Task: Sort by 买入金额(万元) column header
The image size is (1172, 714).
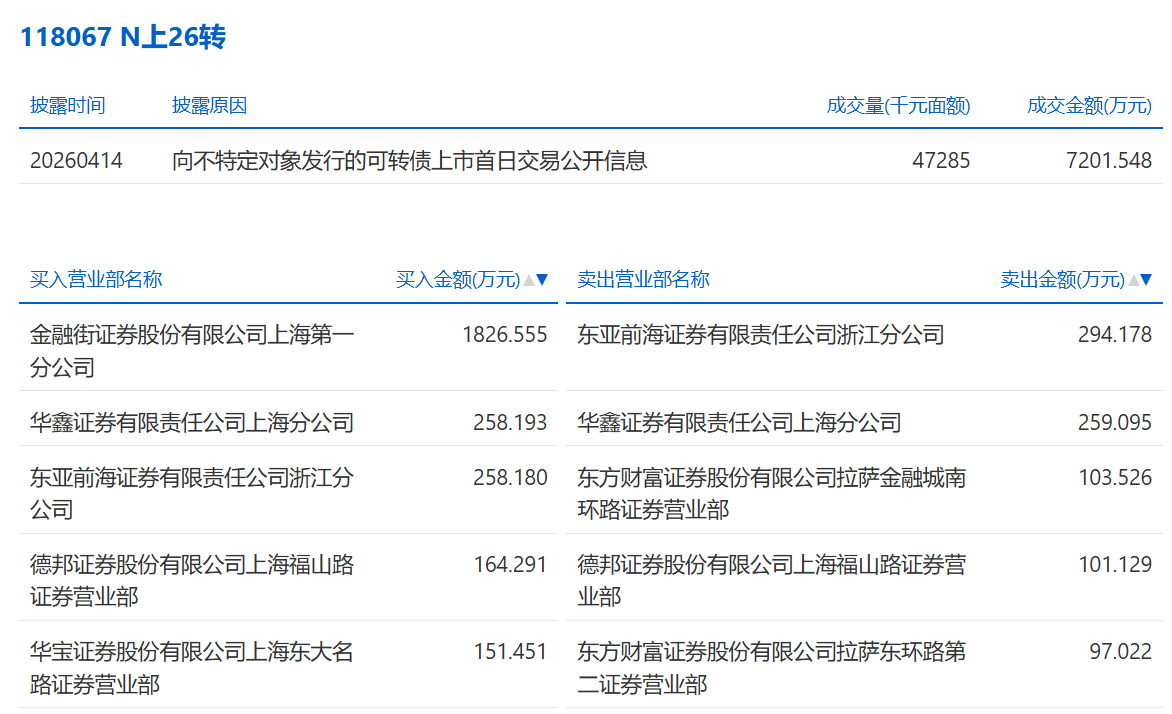Action: tap(458, 280)
